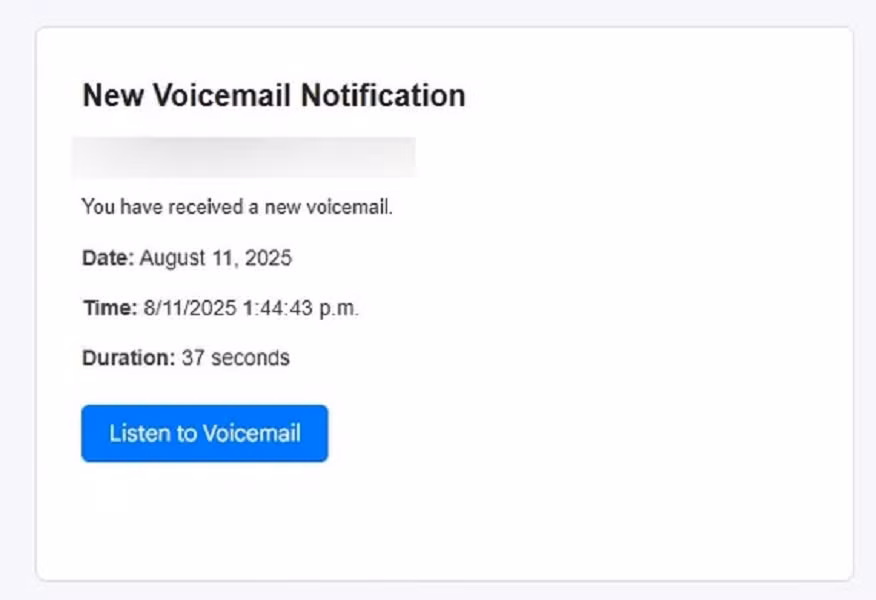Click the bold "Time:" label
This screenshot has width=876, height=600.
pyautogui.click(x=109, y=307)
